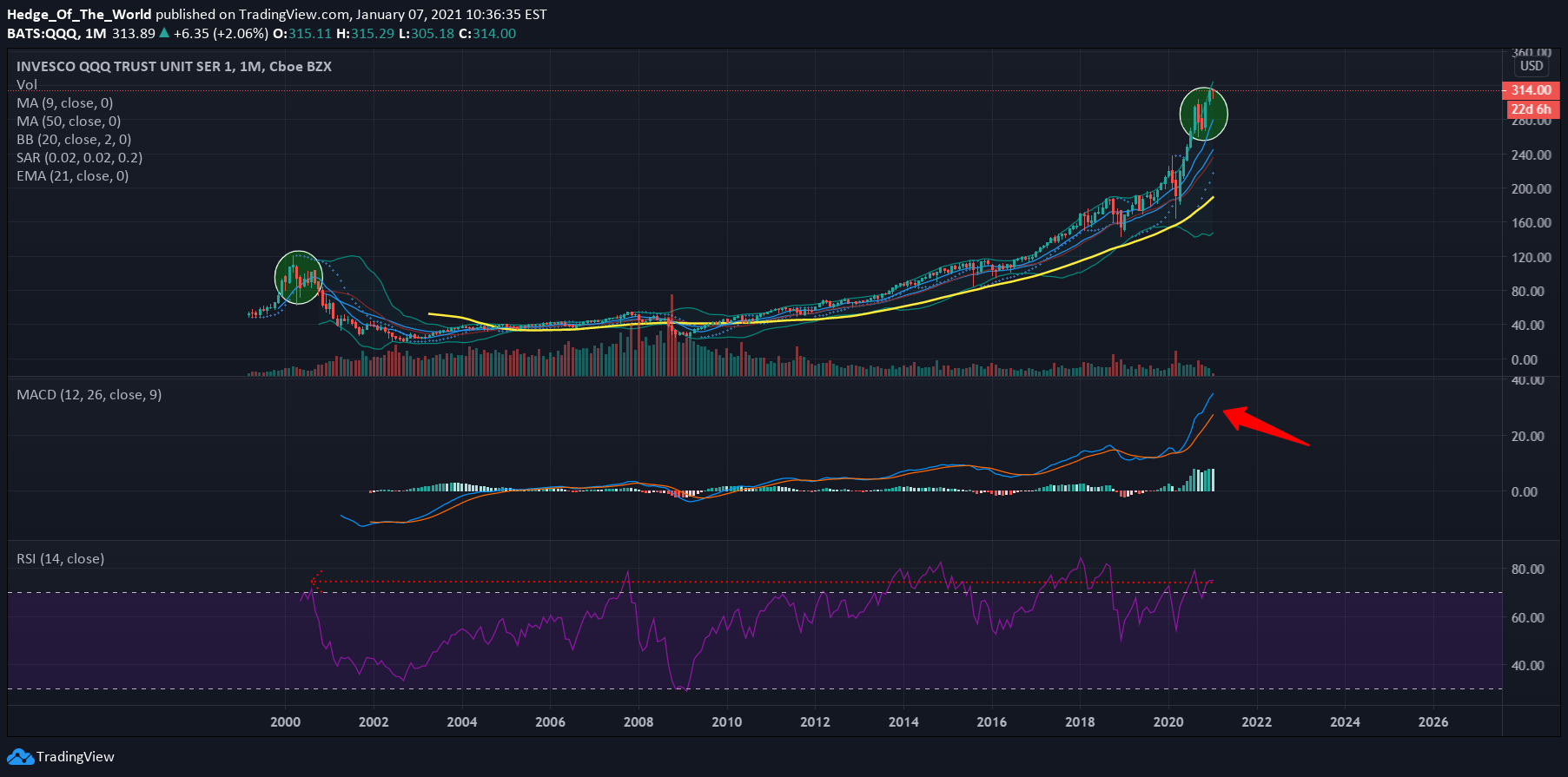Click the L:305.18 low value
The image size is (1568, 777).
click(427, 34)
